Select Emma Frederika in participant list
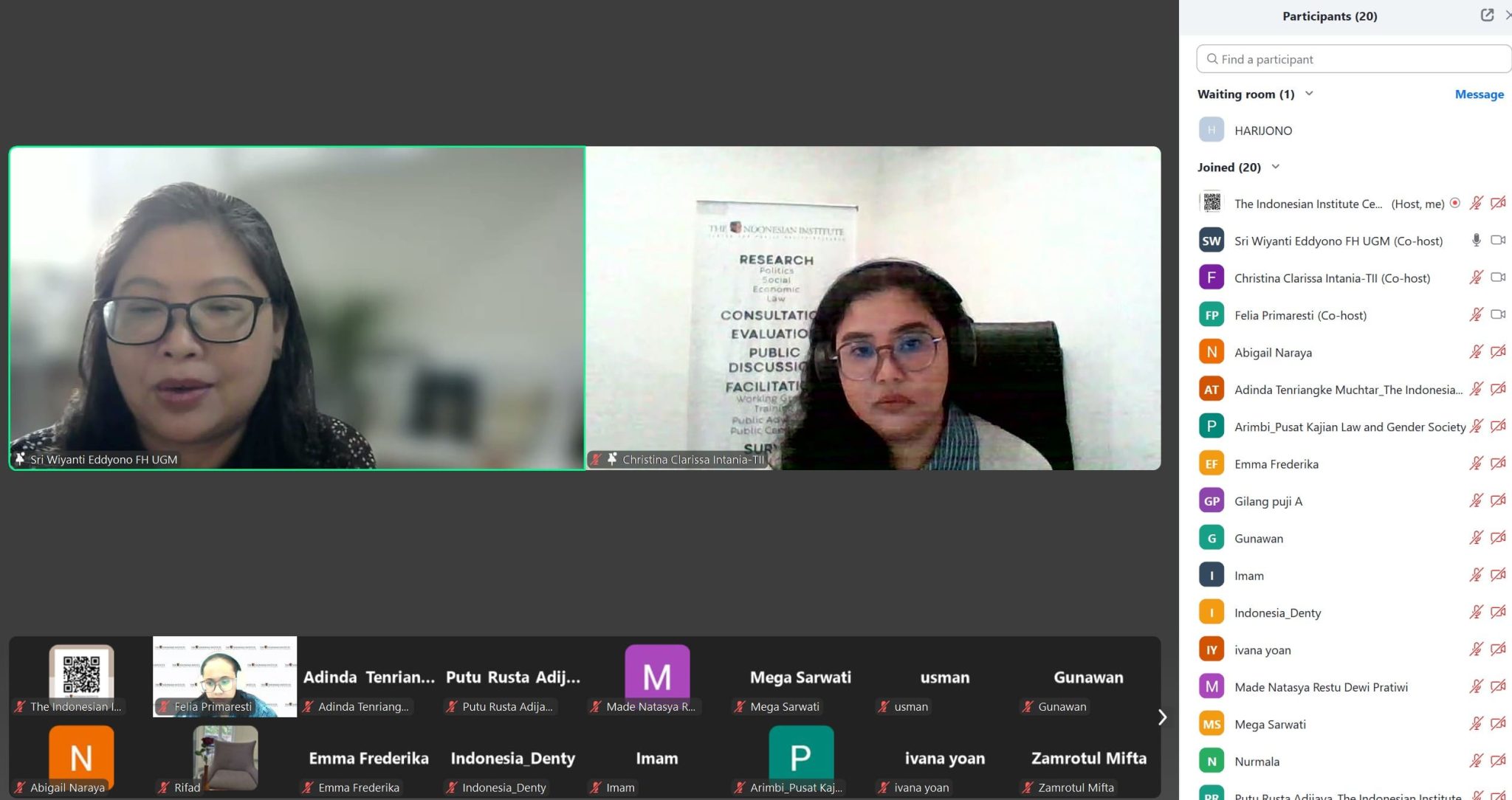 point(1276,464)
